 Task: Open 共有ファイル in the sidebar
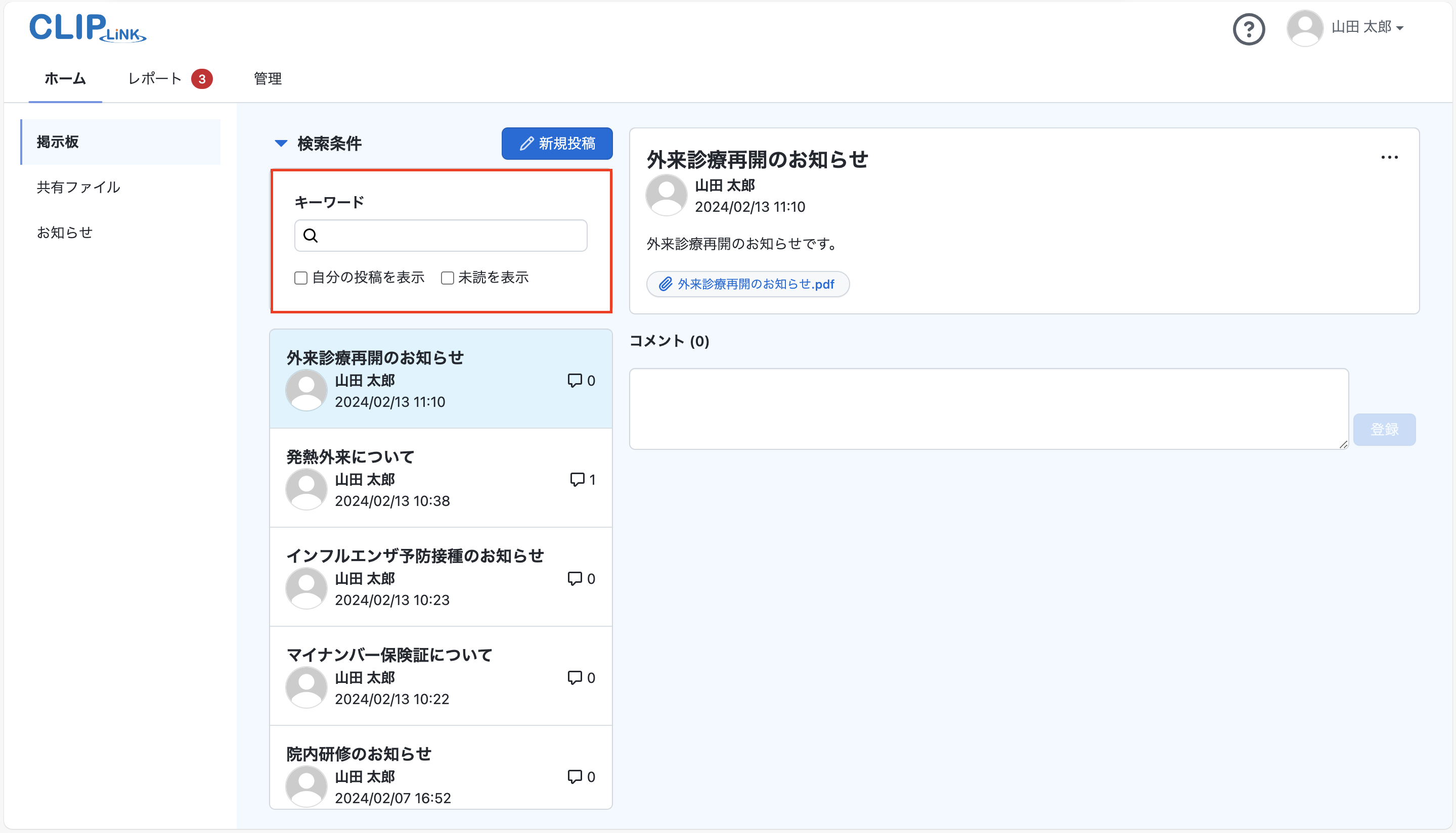(x=78, y=187)
